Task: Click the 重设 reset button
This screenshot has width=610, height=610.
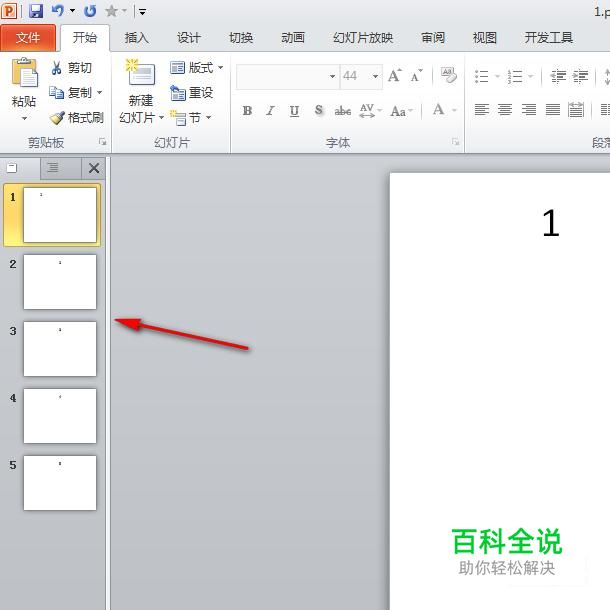Action: pos(191,93)
